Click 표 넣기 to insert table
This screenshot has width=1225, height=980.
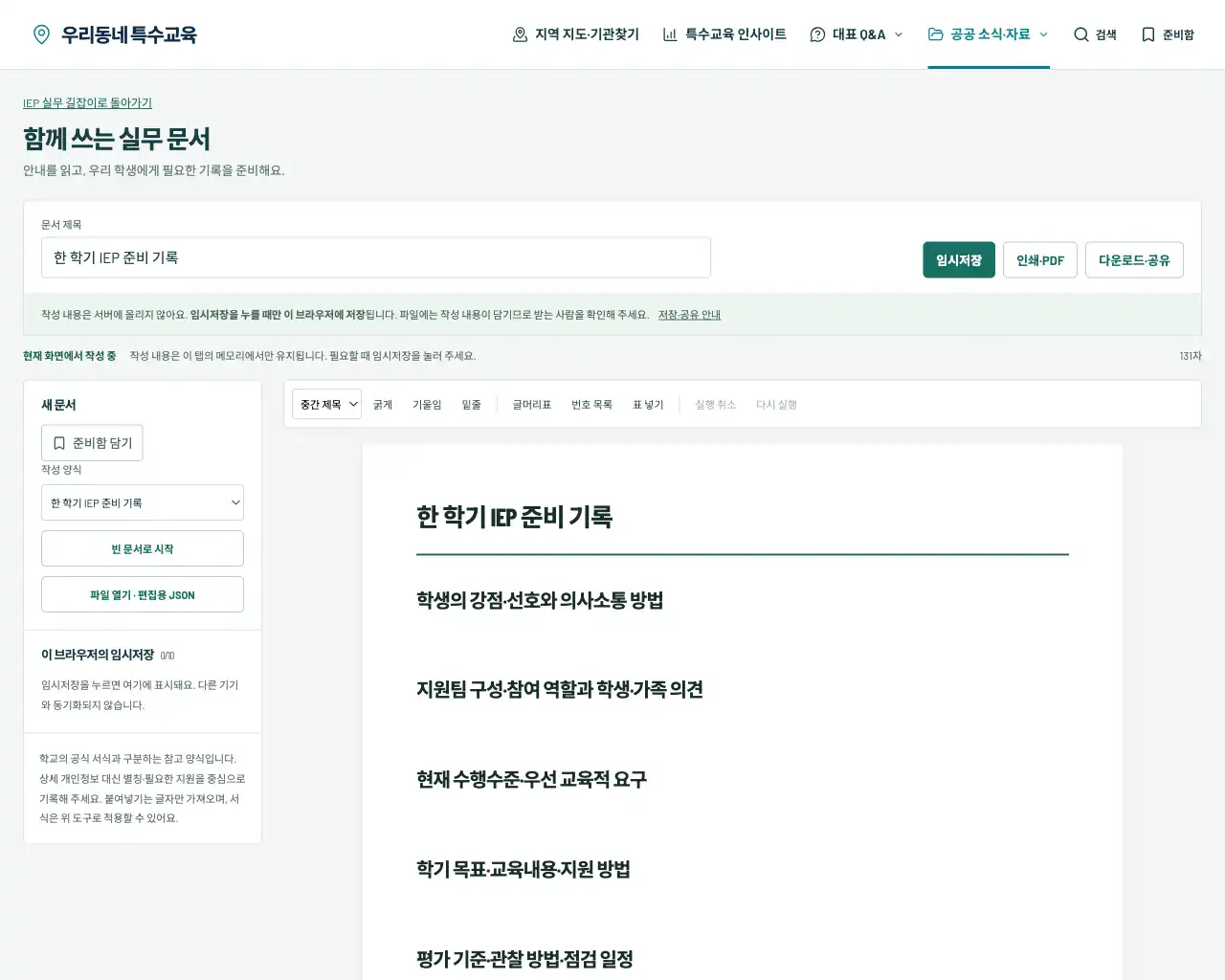click(x=648, y=405)
